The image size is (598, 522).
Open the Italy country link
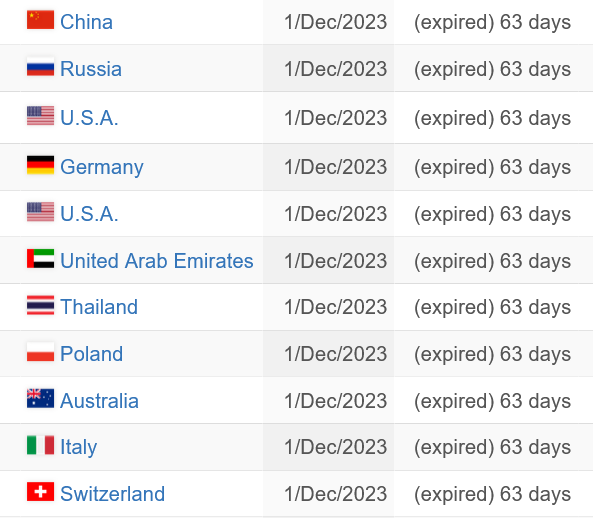[x=79, y=447]
